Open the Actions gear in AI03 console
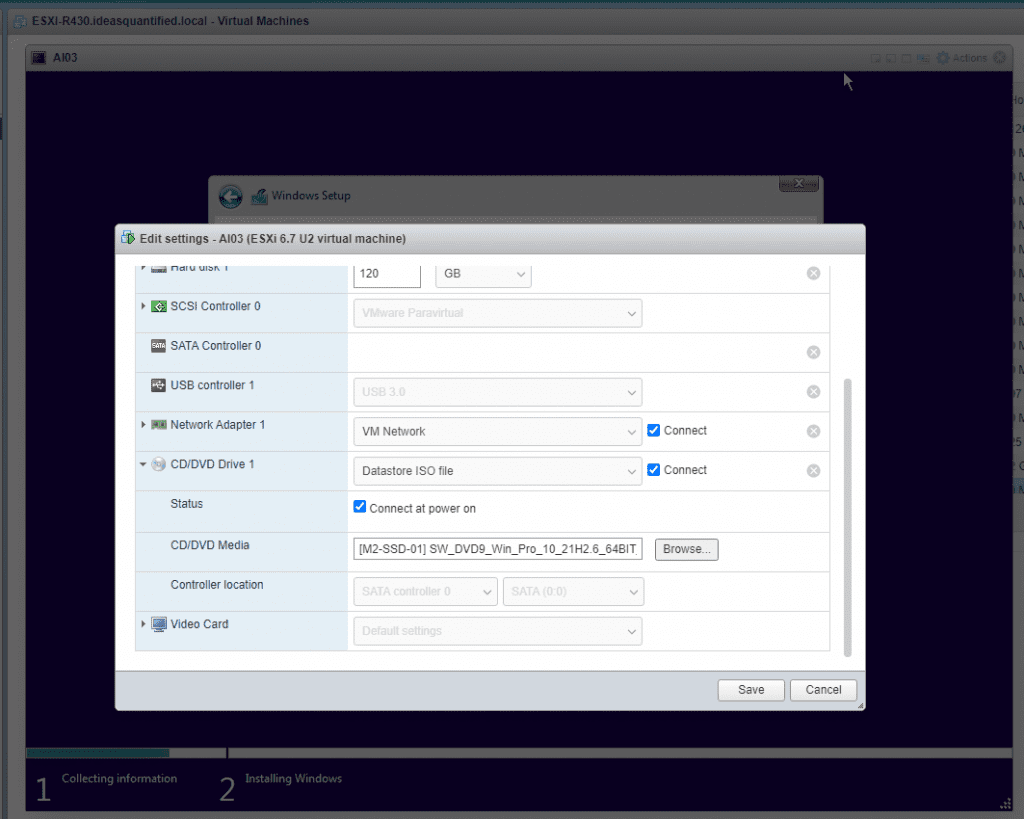The height and width of the screenshot is (819, 1024). pos(943,57)
